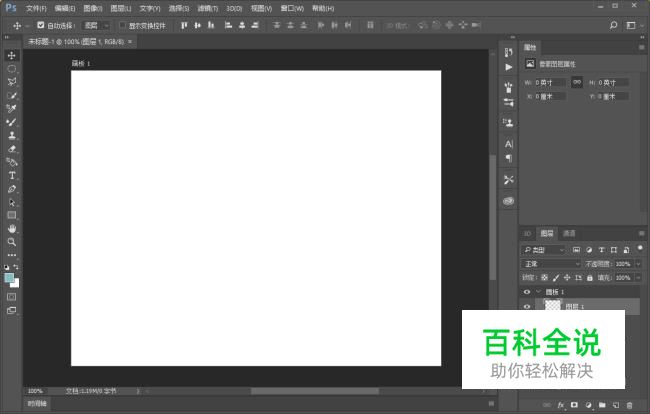Select the Move tool in the toolbox
Image resolution: width=650 pixels, height=414 pixels.
[12, 55]
